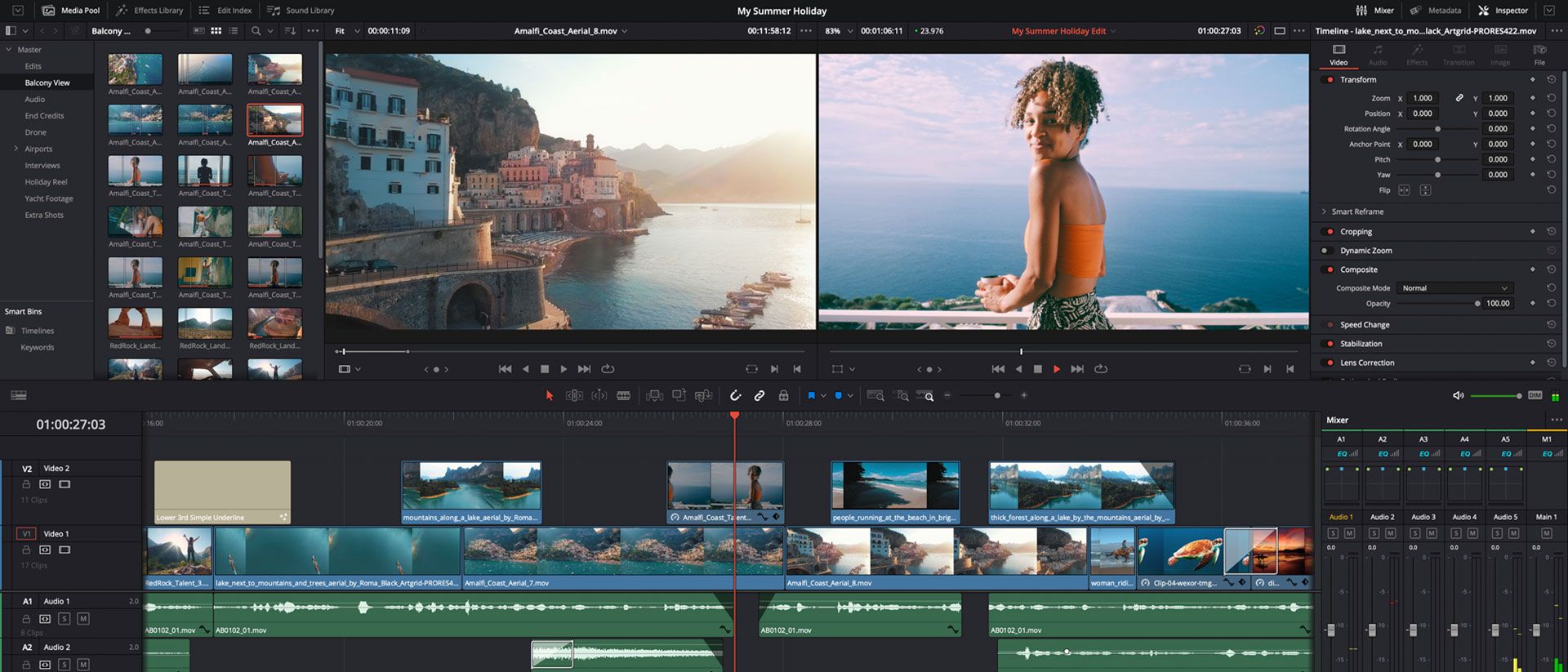Click the timeline zoom-in plus button
Image resolution: width=1568 pixels, height=672 pixels.
click(1024, 395)
